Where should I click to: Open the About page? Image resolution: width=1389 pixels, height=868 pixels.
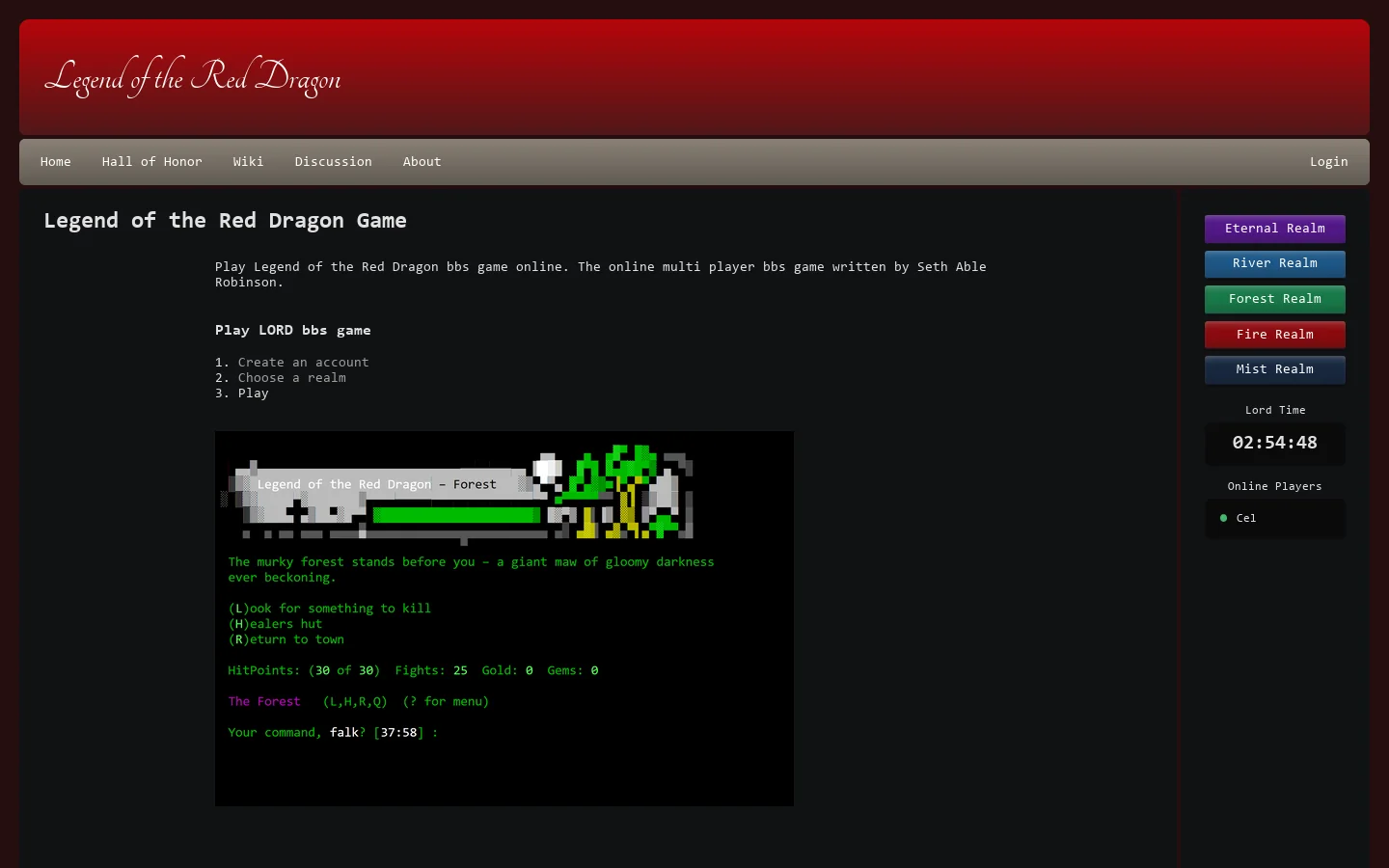(x=422, y=162)
